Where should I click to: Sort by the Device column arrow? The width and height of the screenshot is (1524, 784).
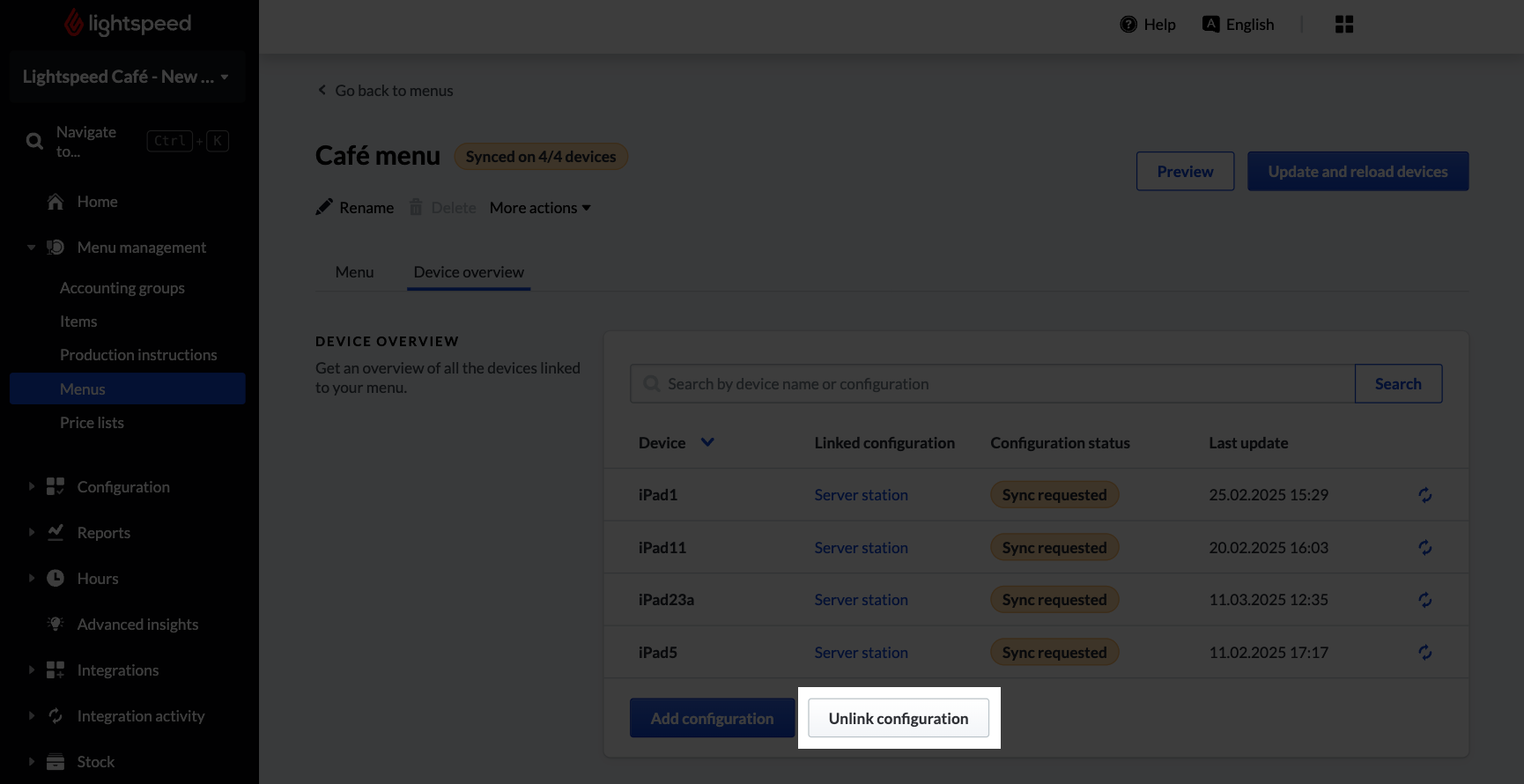point(707,442)
